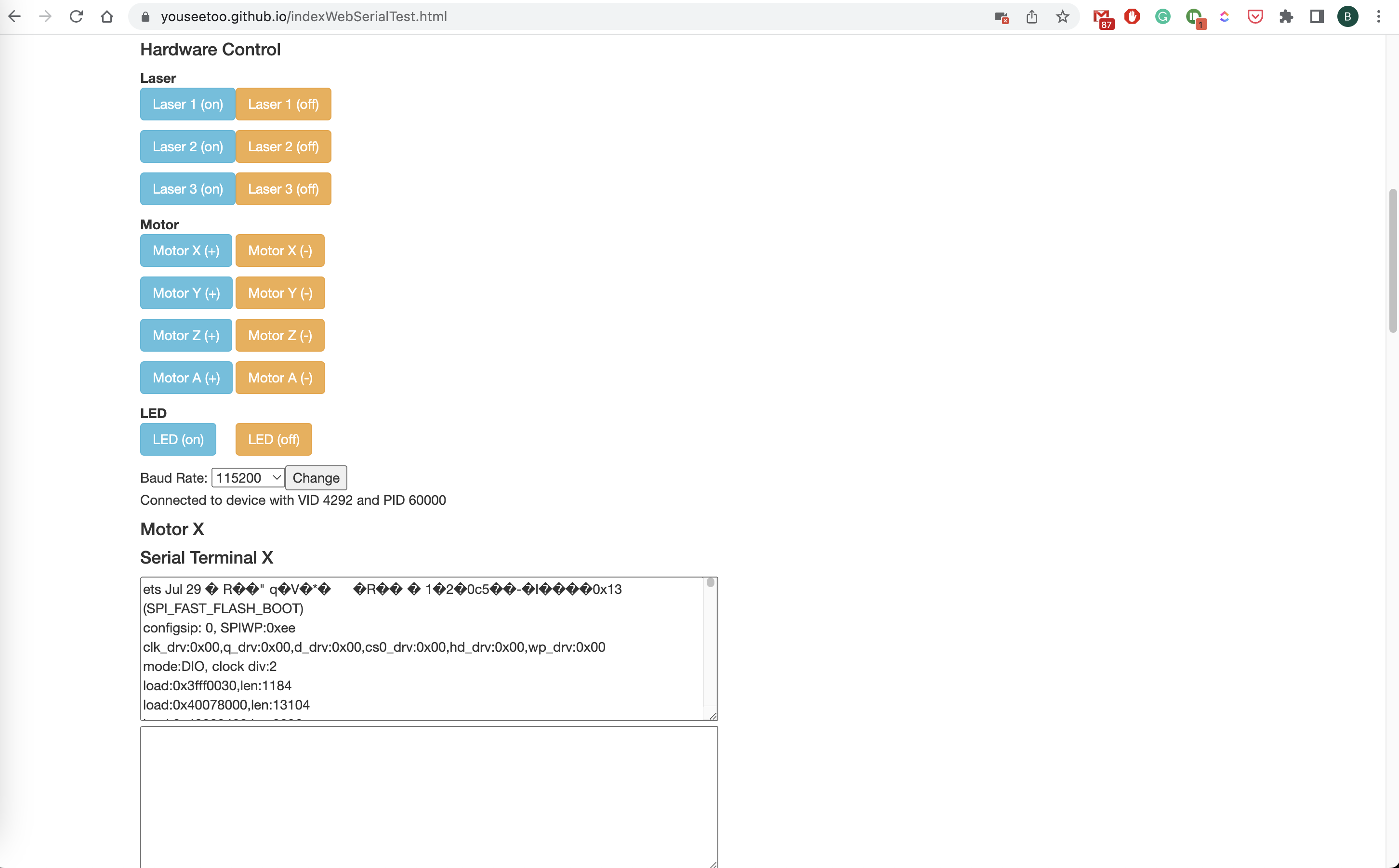Open the Extensions puzzle icon
The image size is (1399, 868).
coord(1286,17)
